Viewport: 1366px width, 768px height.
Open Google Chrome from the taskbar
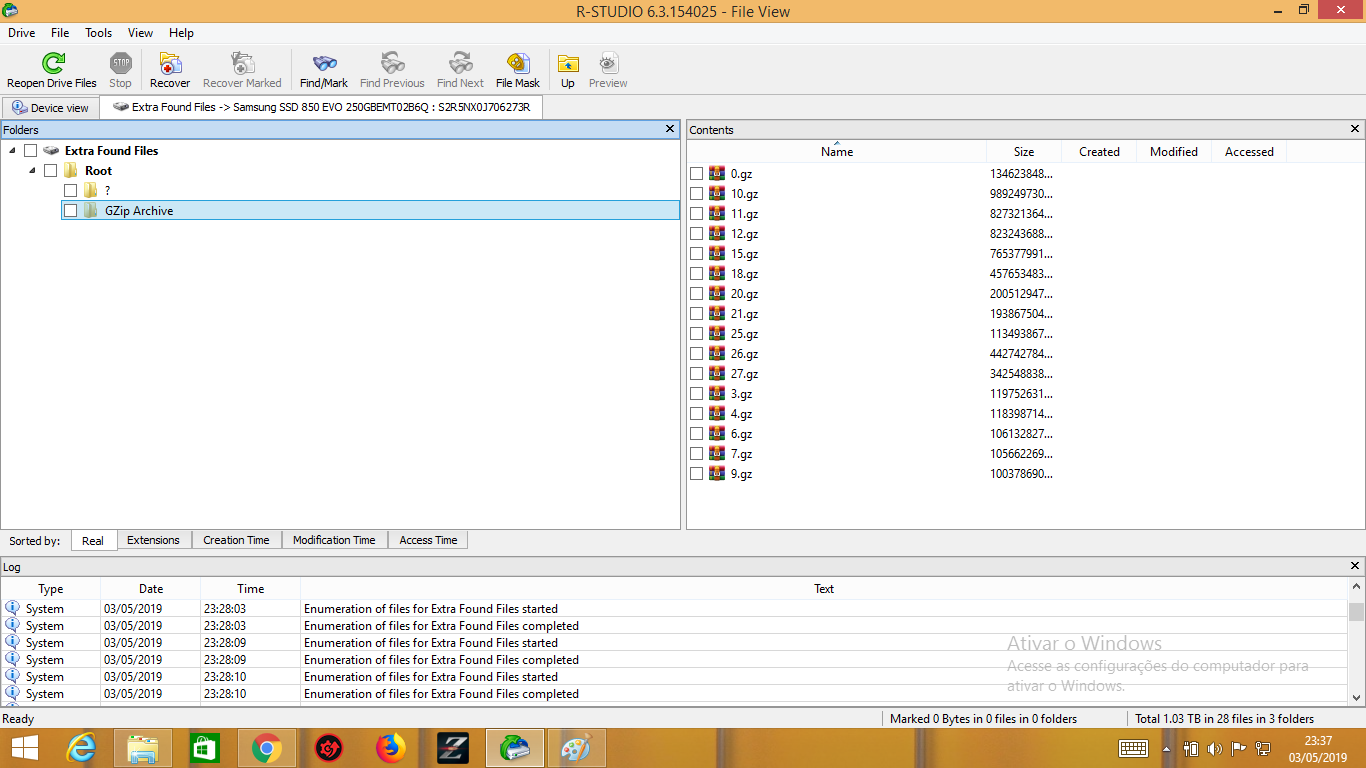coord(266,748)
